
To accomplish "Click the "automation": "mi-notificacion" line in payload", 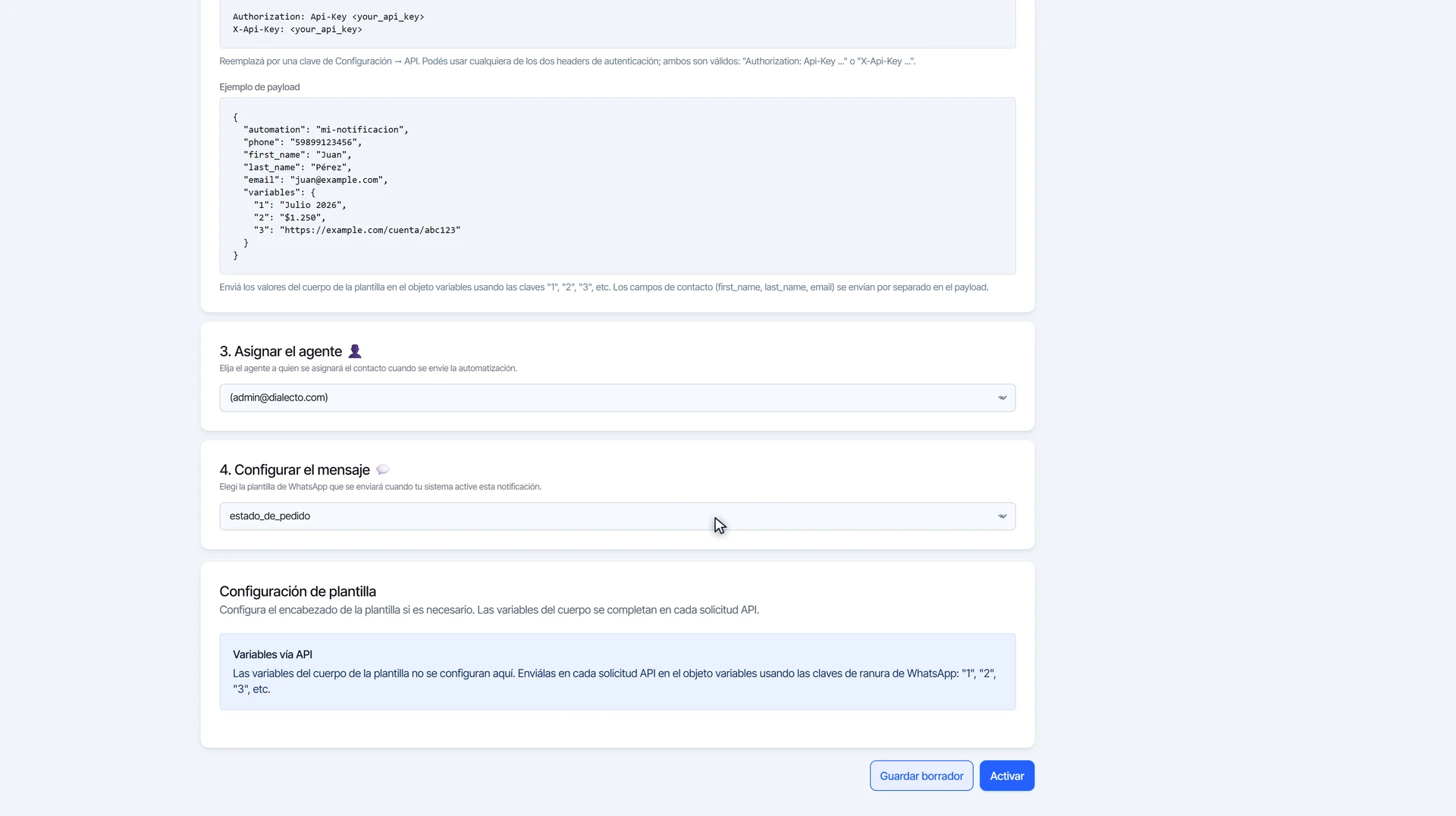I will point(326,130).
